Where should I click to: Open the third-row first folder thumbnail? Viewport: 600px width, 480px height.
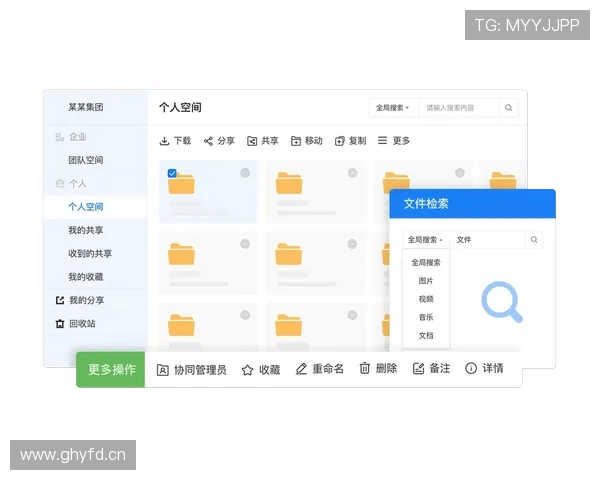[181, 325]
